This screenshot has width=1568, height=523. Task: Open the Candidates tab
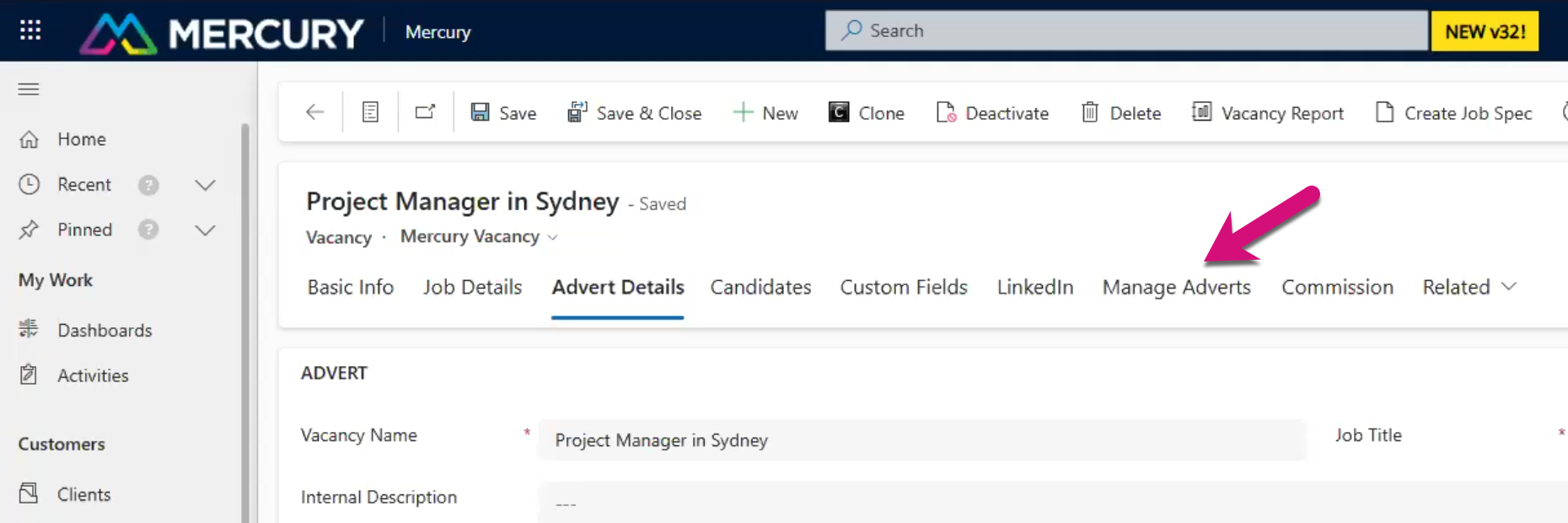click(760, 287)
